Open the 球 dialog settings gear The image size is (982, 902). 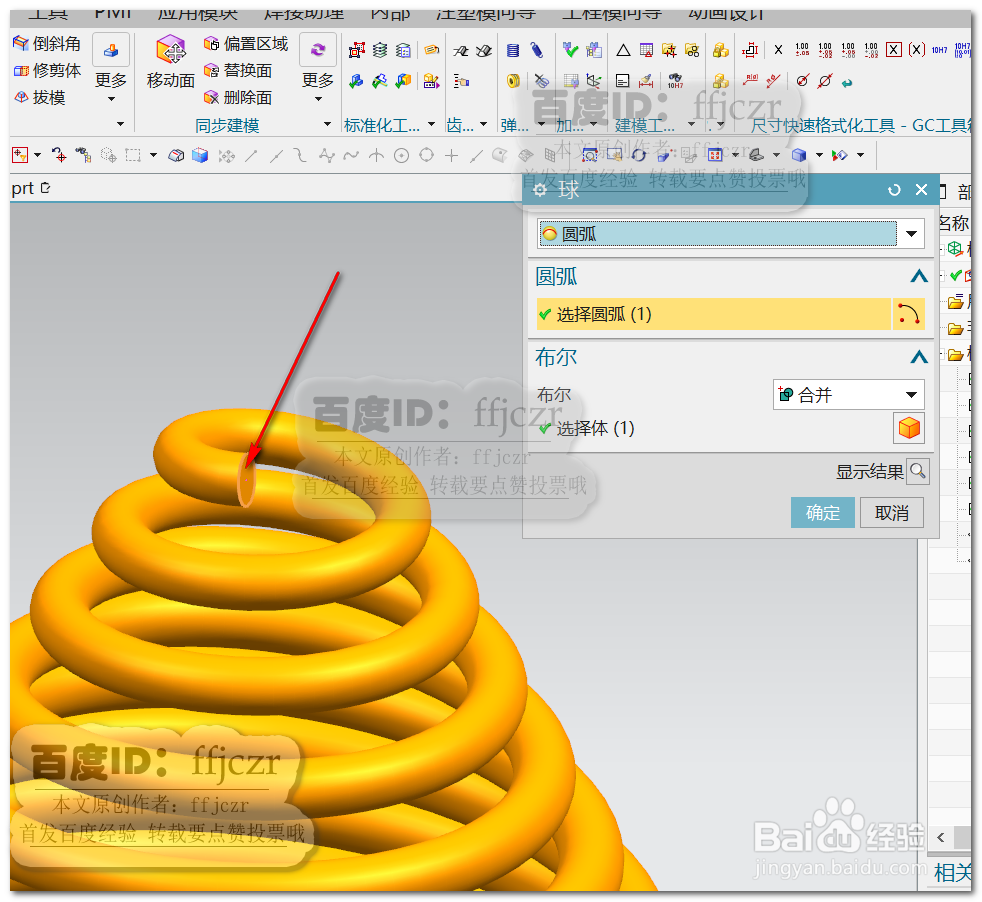(540, 189)
